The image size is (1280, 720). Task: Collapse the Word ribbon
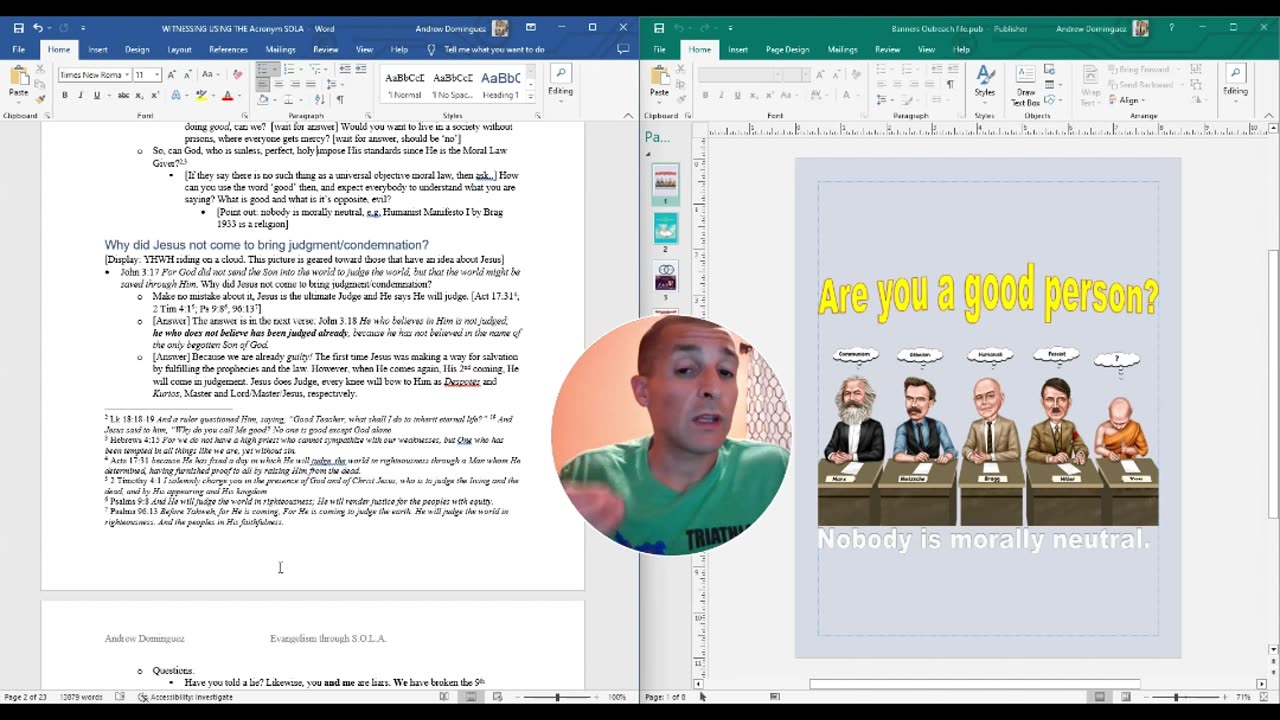click(x=627, y=116)
